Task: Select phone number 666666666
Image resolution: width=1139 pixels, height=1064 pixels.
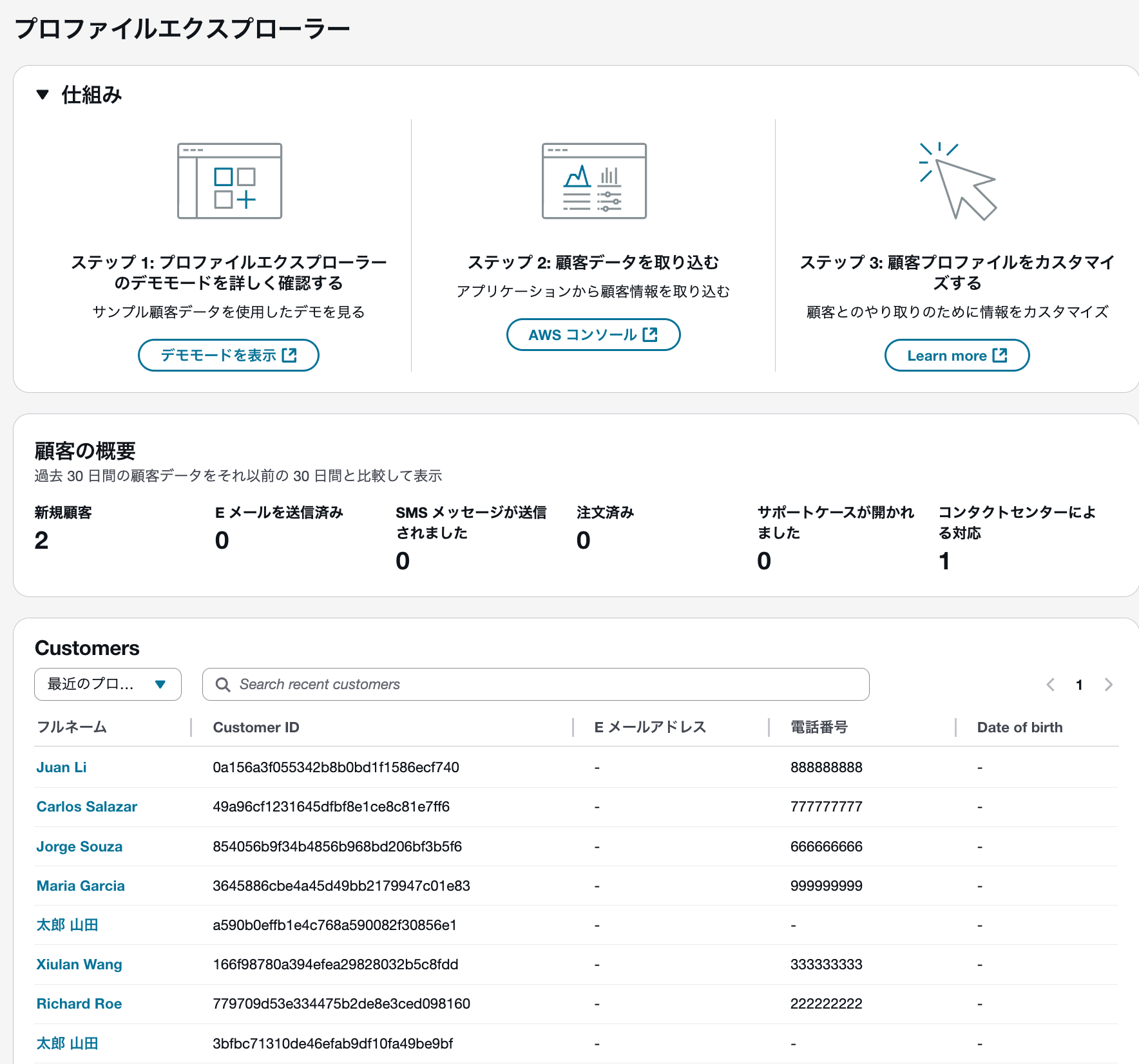Action: pos(827,846)
